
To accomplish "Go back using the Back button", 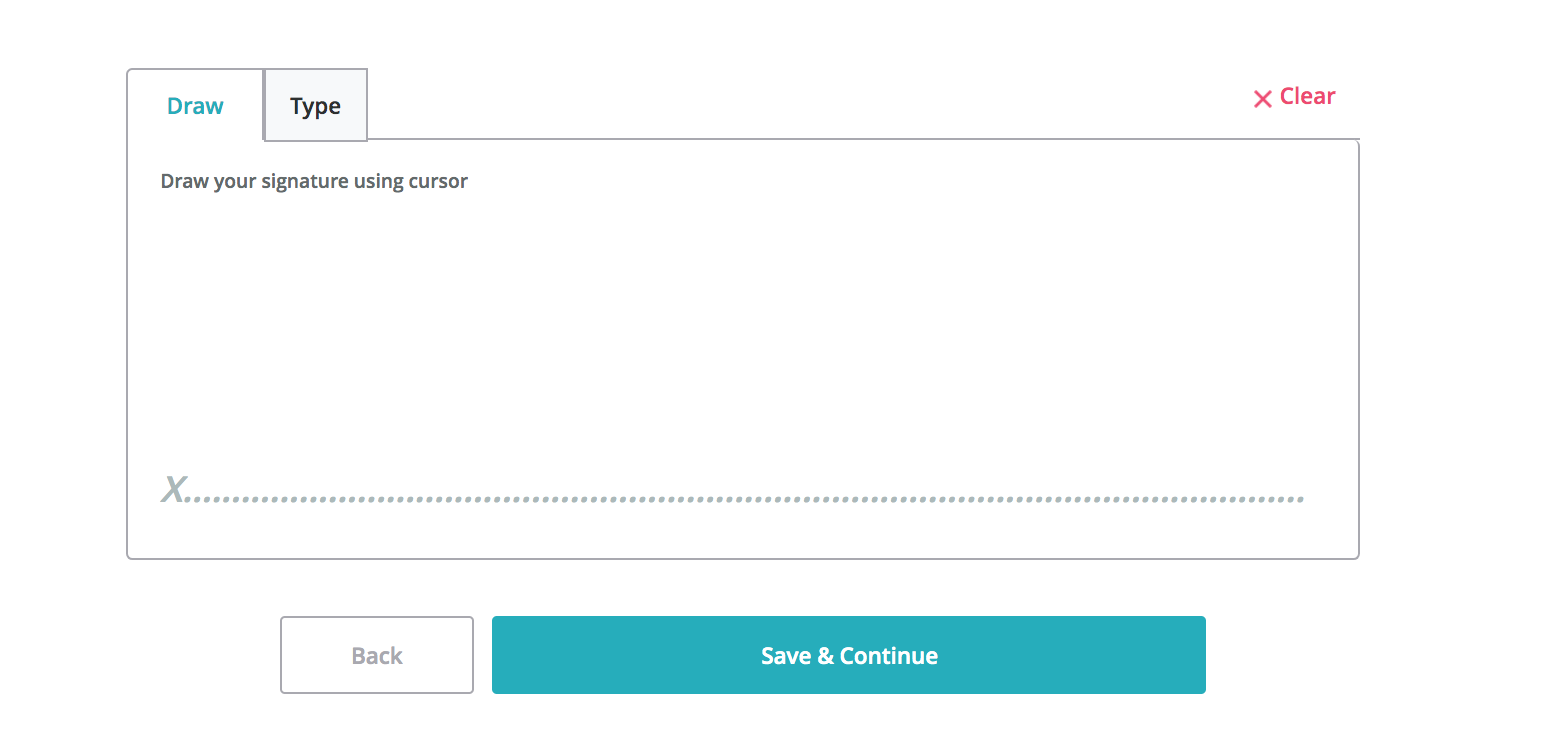I will (376, 655).
